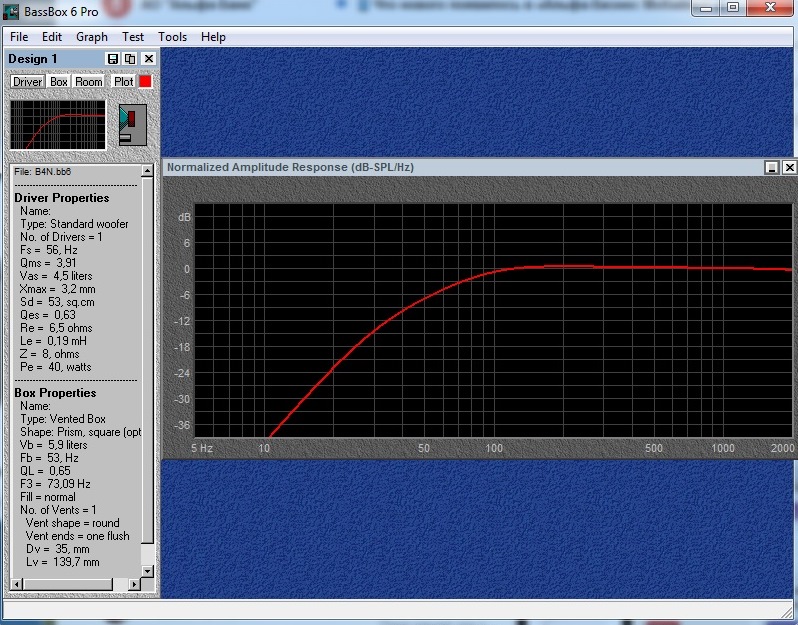Viewport: 798px width, 625px height.
Task: Open the Room settings button
Action: [89, 81]
